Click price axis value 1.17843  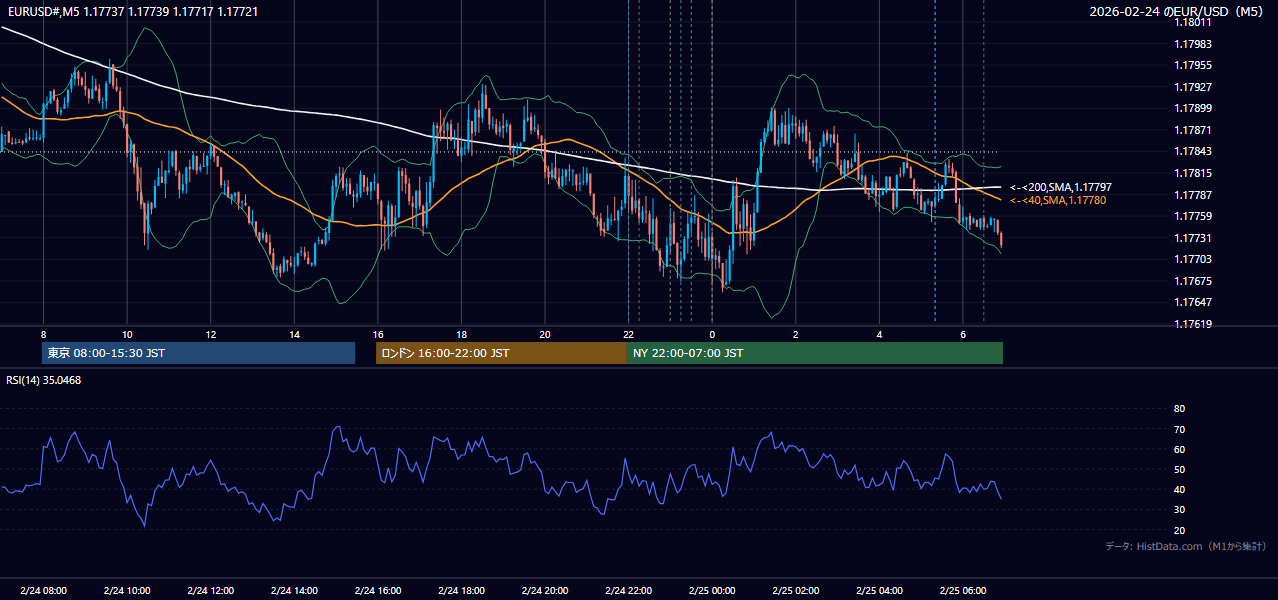point(1193,151)
